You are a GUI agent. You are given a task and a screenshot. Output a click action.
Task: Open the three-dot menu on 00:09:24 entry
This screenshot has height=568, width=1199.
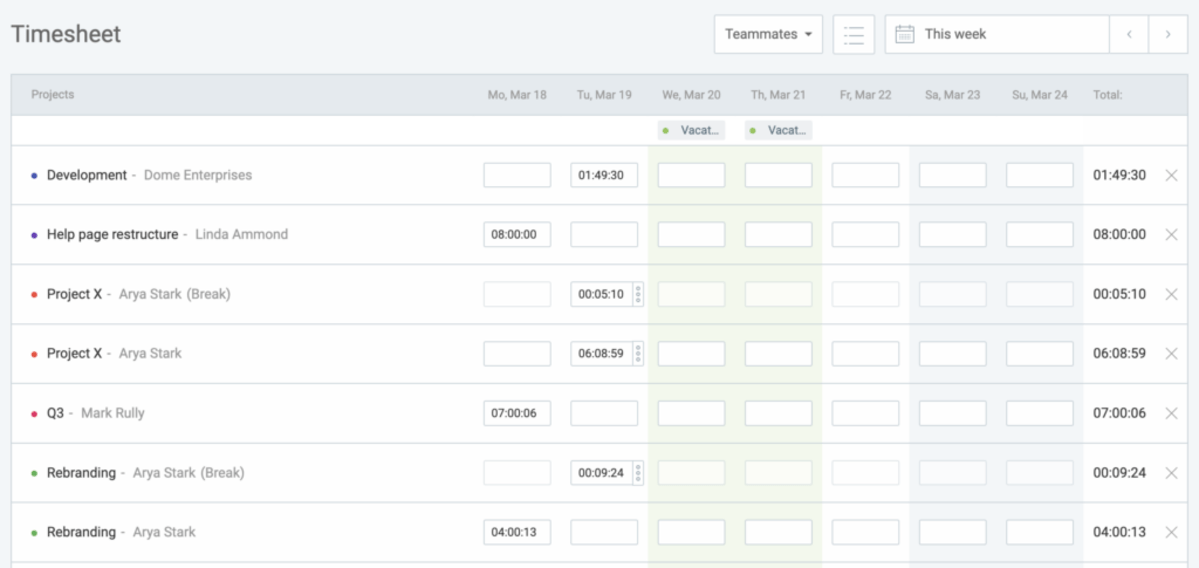638,472
